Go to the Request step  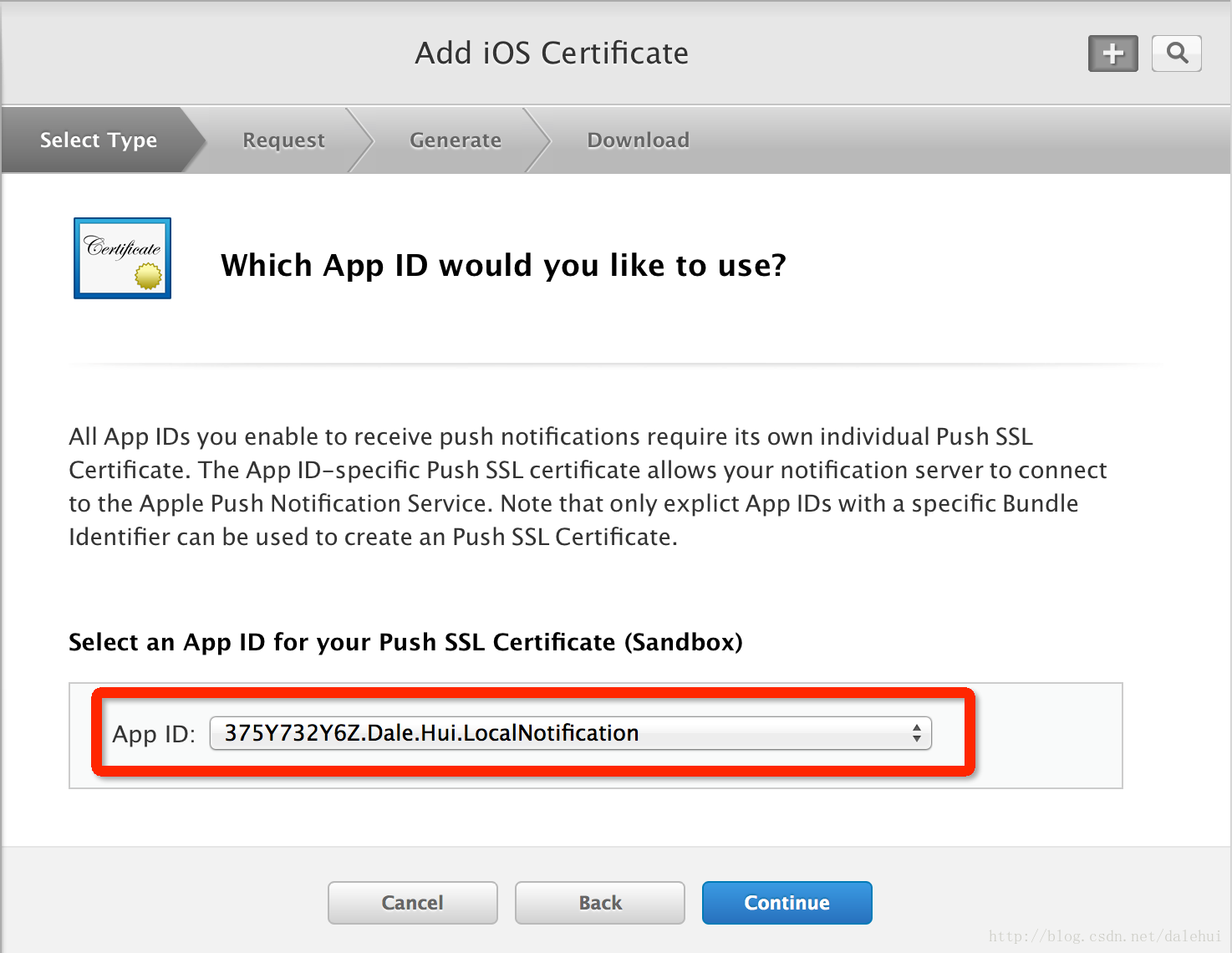tap(283, 140)
